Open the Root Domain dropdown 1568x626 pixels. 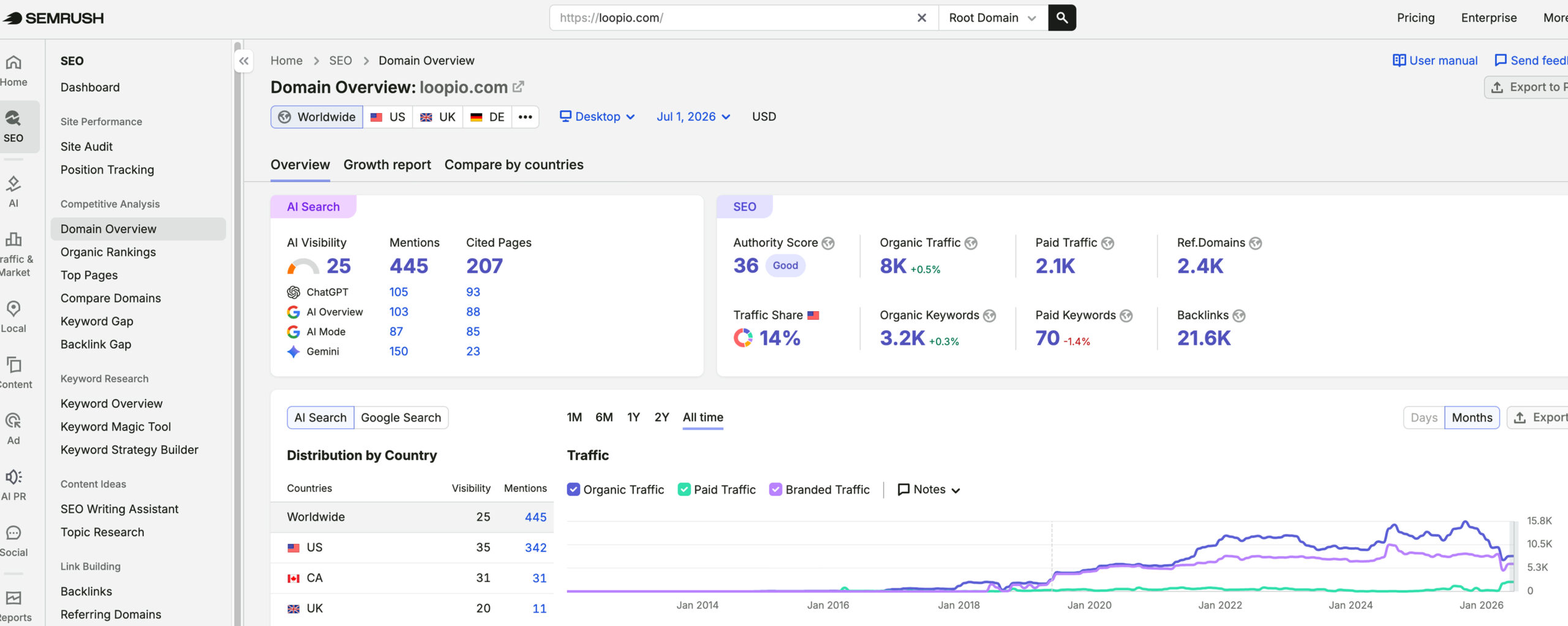pos(992,18)
